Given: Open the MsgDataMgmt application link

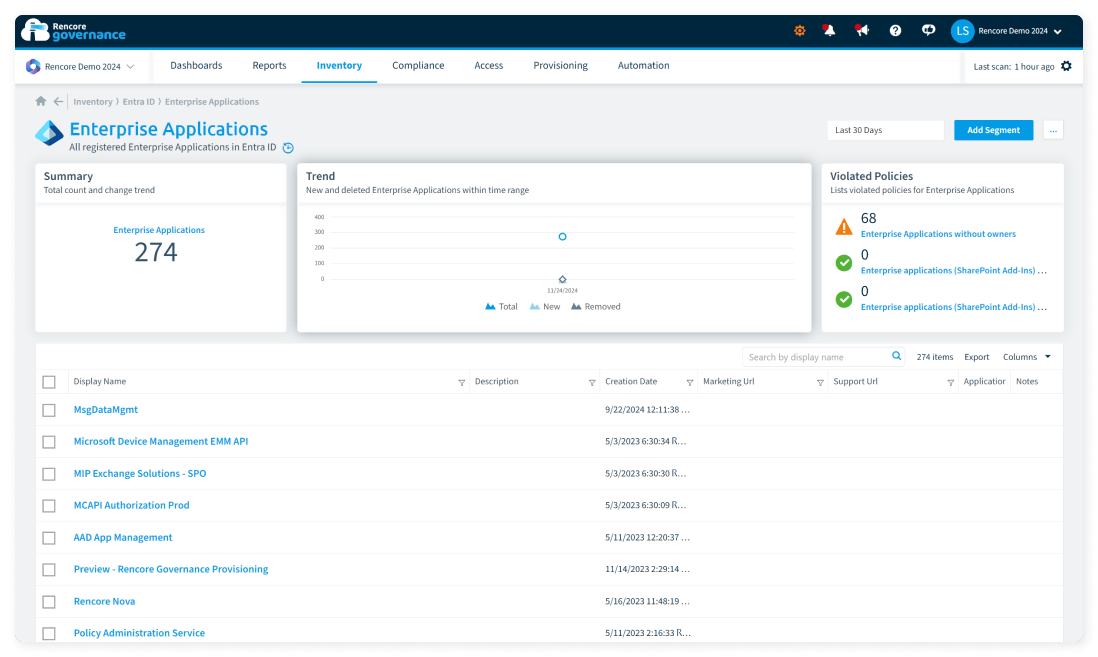Looking at the screenshot, I should (106, 410).
